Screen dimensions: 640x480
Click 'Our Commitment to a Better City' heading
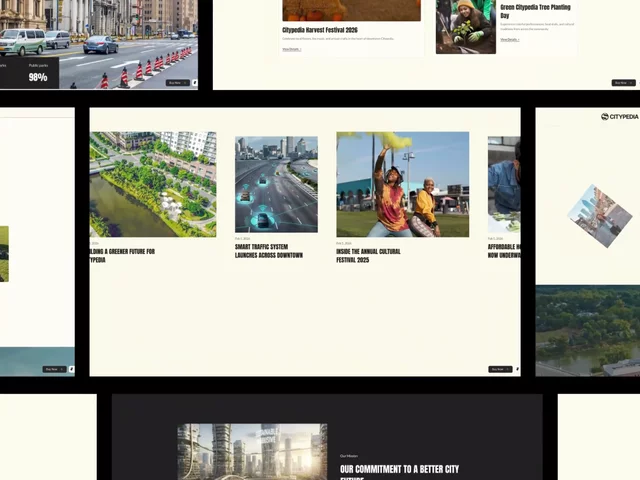(x=399, y=473)
